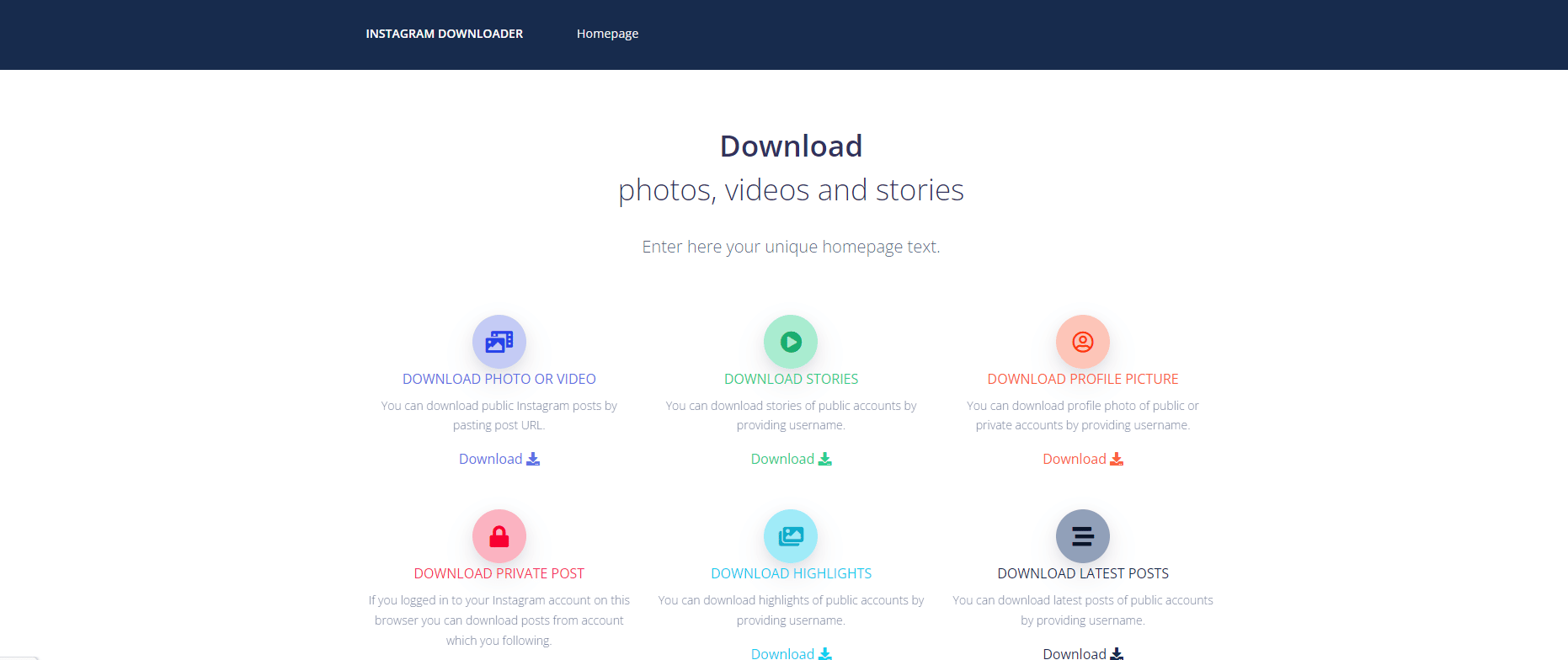This screenshot has width=1568, height=660.
Task: Open Instagram Downloader brand link
Action: click(x=445, y=34)
